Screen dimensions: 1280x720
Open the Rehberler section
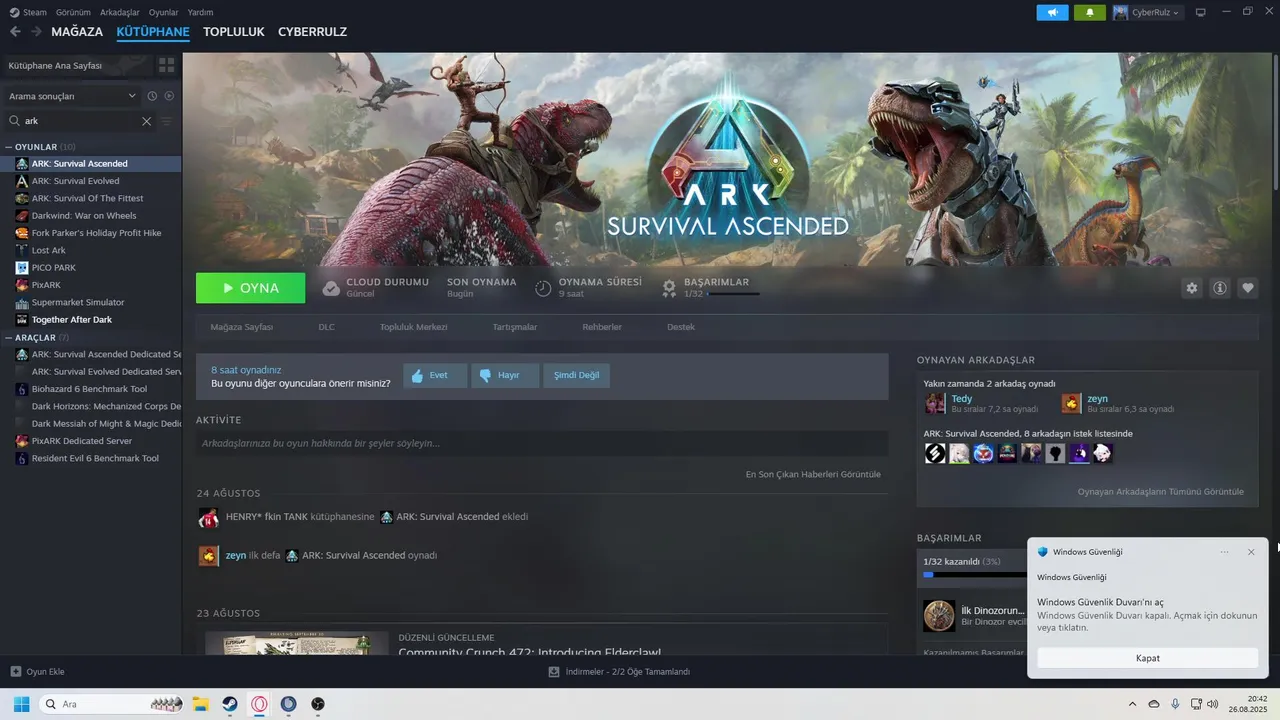pos(602,327)
